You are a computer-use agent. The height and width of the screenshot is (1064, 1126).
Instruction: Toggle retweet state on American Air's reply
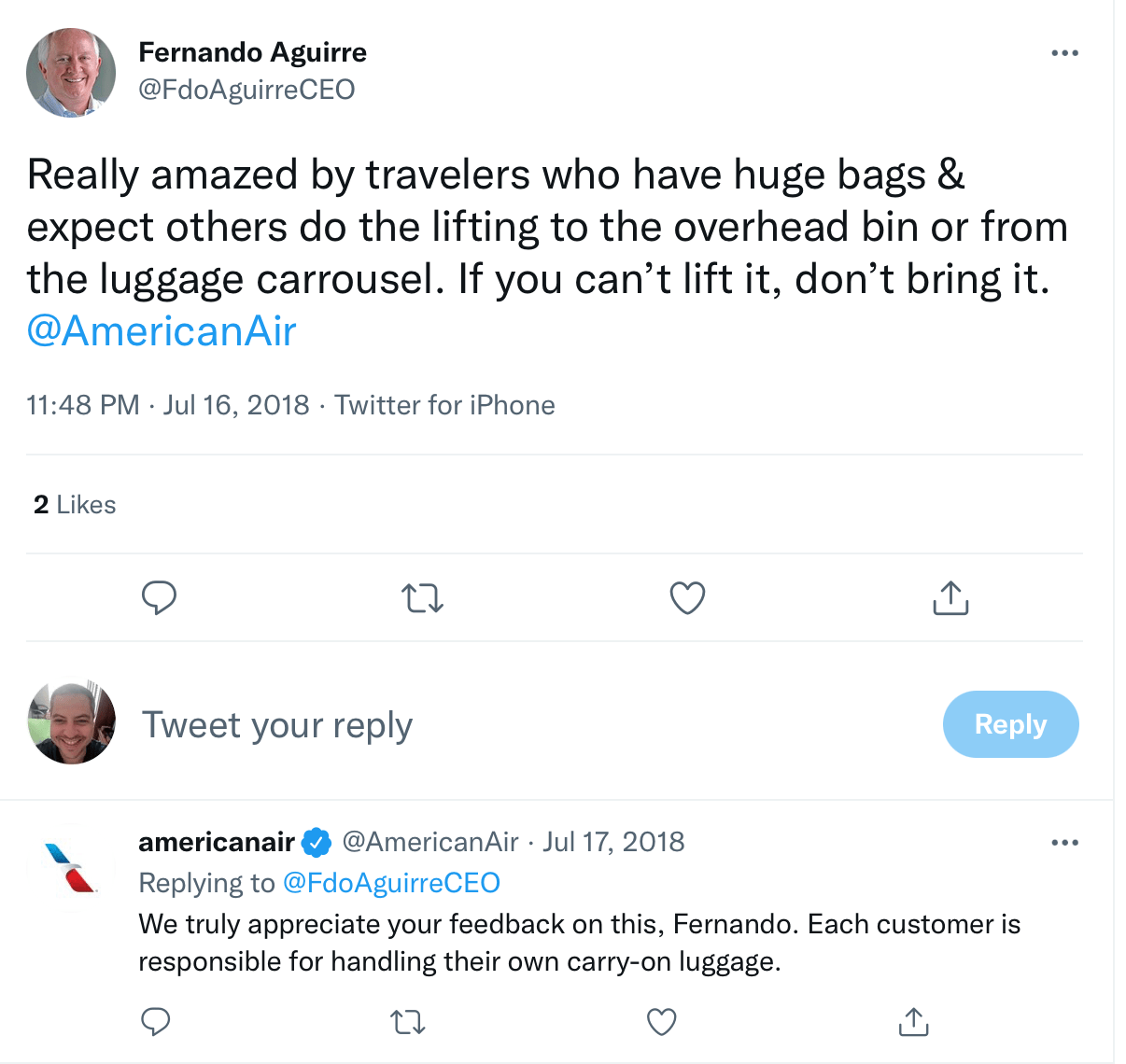click(x=407, y=1022)
